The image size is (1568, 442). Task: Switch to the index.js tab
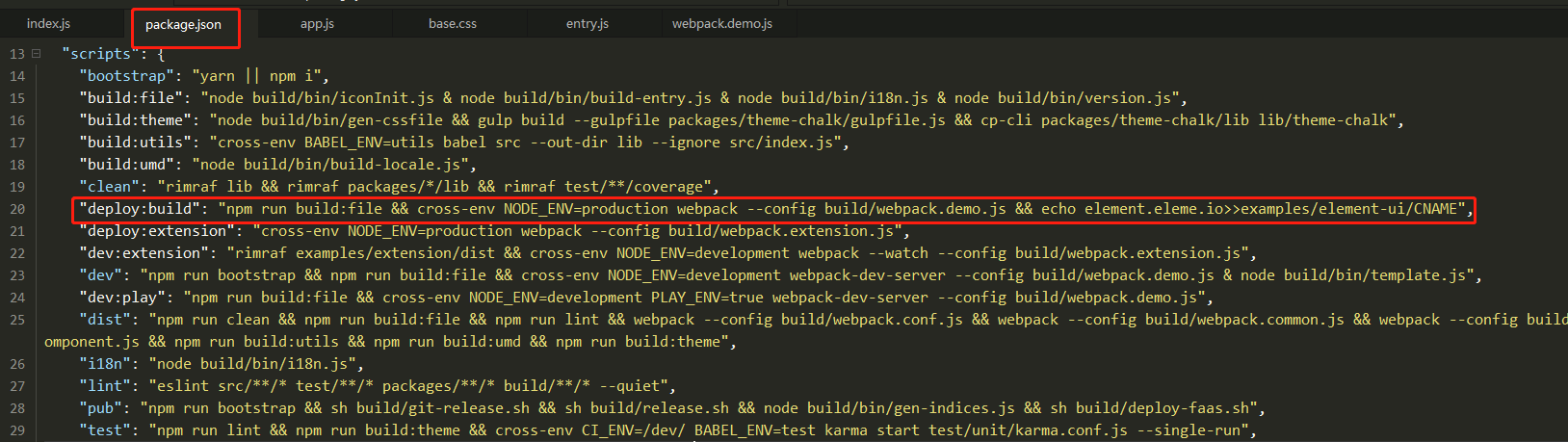(48, 23)
